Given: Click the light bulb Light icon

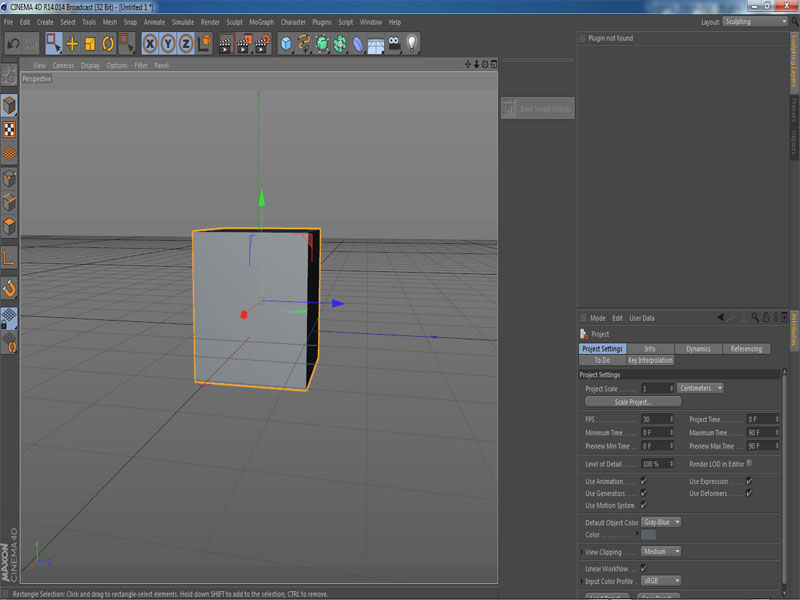Looking at the screenshot, I should click(x=411, y=43).
